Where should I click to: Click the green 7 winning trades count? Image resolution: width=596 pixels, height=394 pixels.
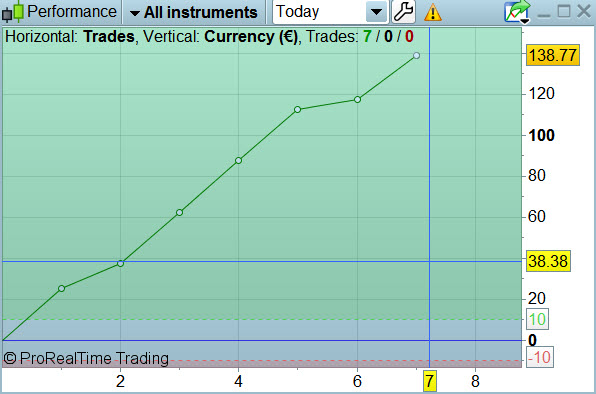click(x=367, y=36)
